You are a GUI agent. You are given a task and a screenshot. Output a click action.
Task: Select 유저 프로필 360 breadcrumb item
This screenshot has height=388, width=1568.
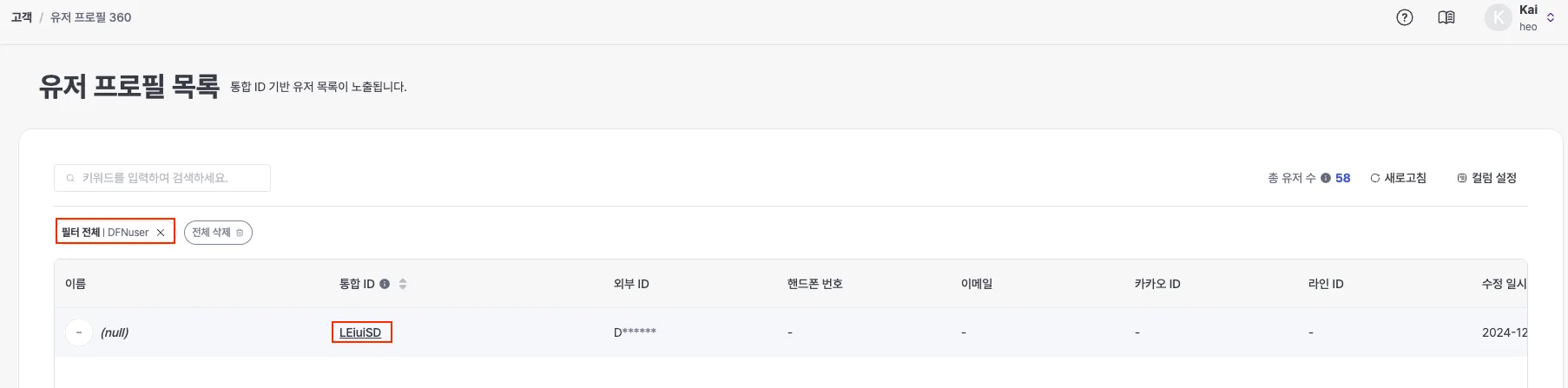[90, 17]
